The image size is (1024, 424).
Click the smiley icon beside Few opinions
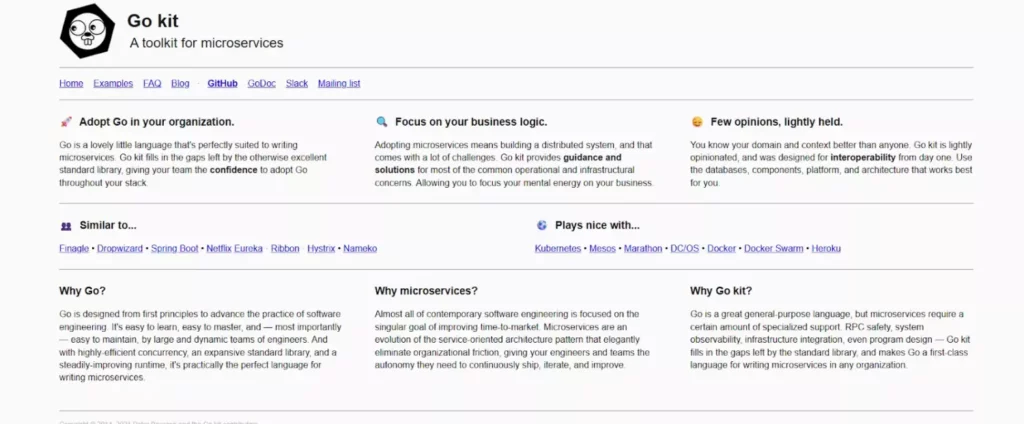(697, 122)
